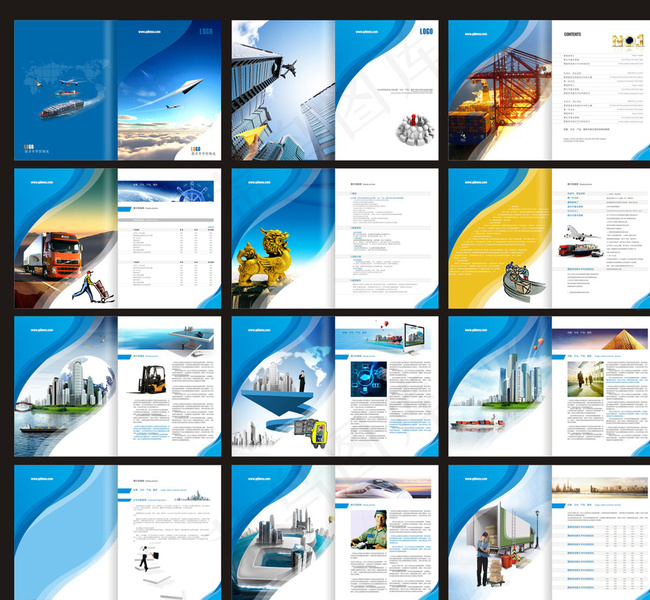Click the photo of businessmen walking
The height and width of the screenshot is (600, 650).
(585, 379)
